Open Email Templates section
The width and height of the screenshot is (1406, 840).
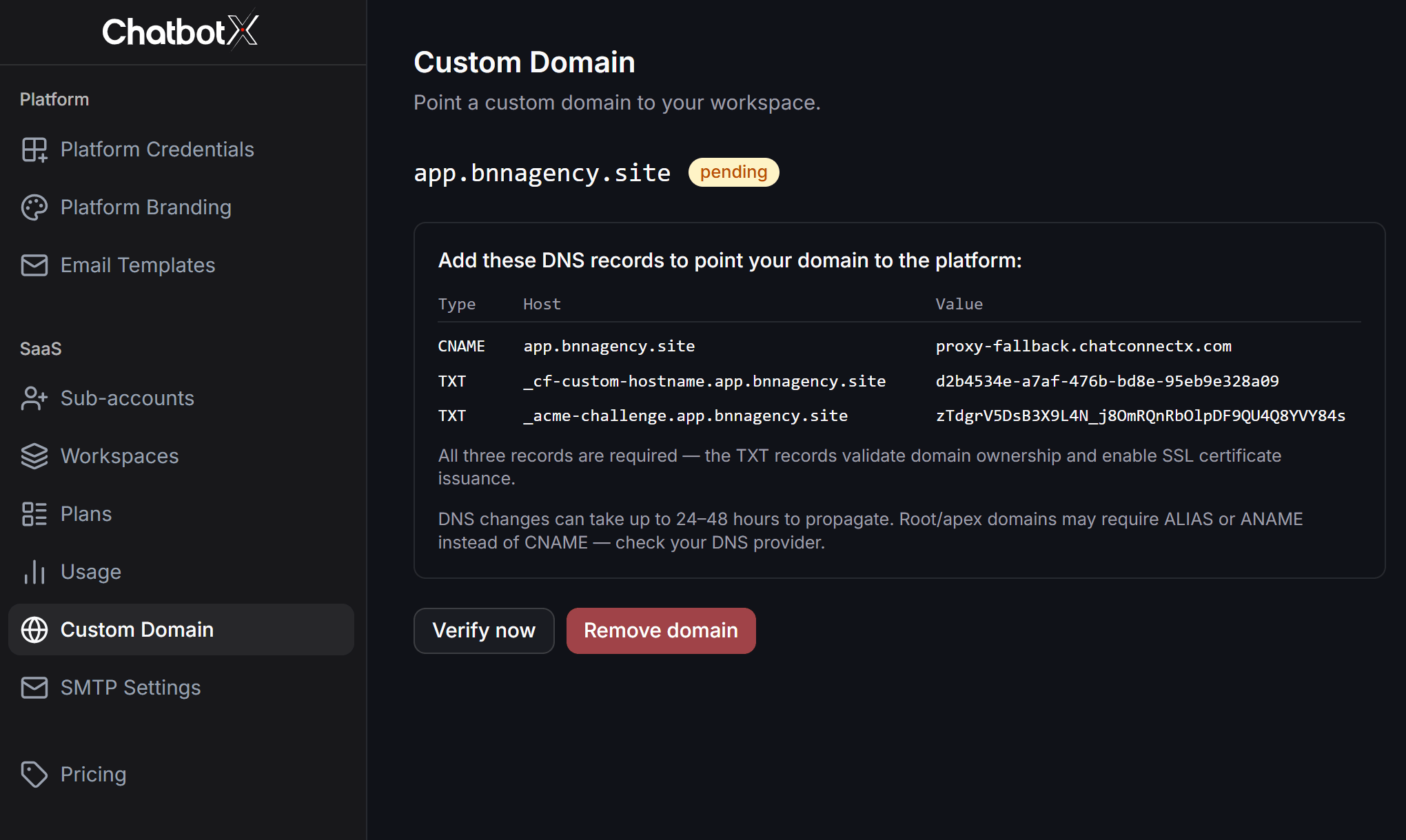click(x=181, y=265)
